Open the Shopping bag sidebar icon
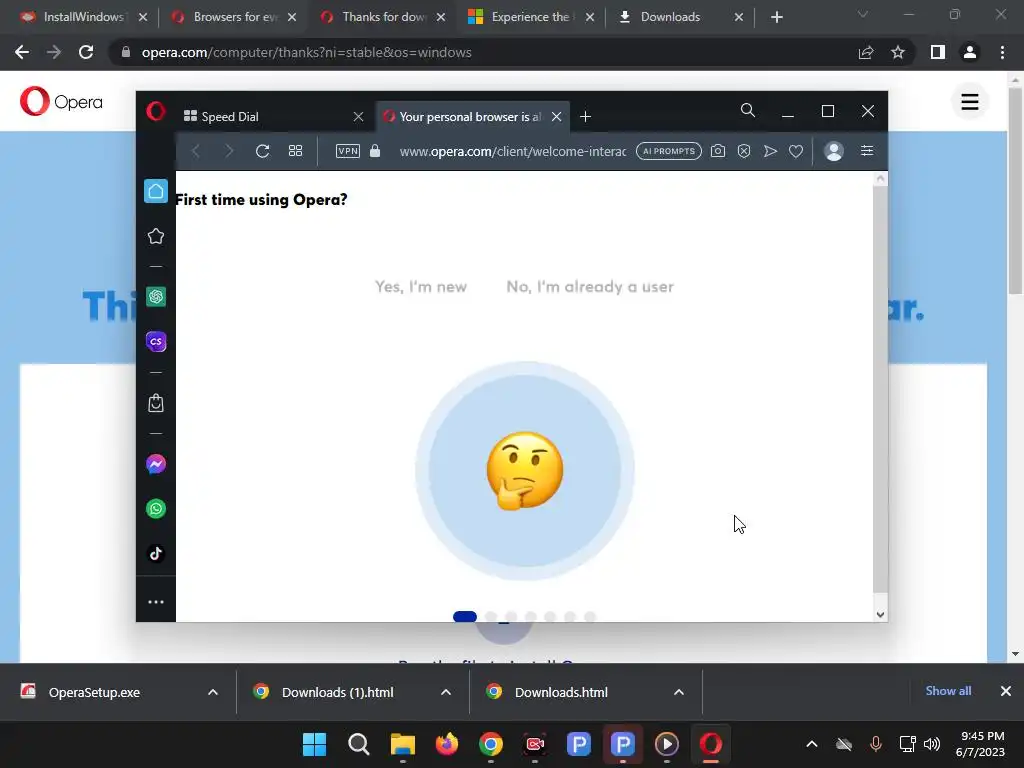1024x768 pixels. (x=155, y=403)
